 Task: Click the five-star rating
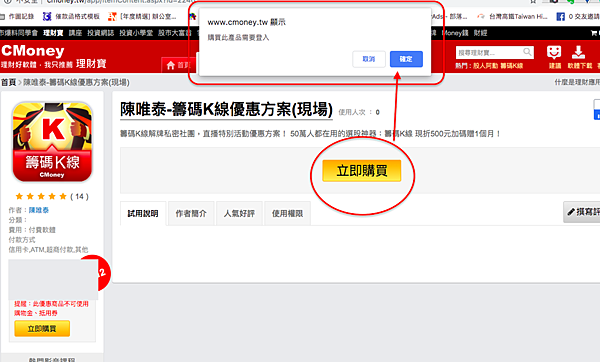pos(41,196)
